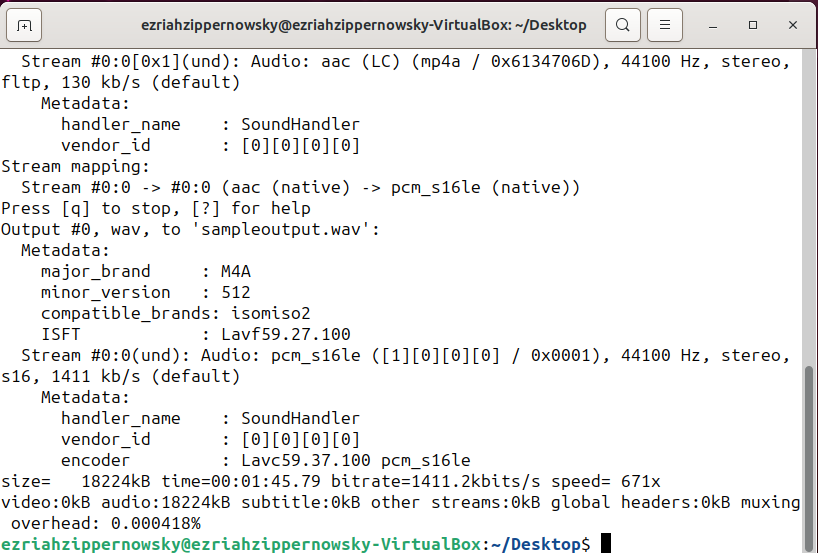818x553 pixels.
Task: Click the 'ISFT : Lavf59.27.100' line
Action: tap(196, 334)
